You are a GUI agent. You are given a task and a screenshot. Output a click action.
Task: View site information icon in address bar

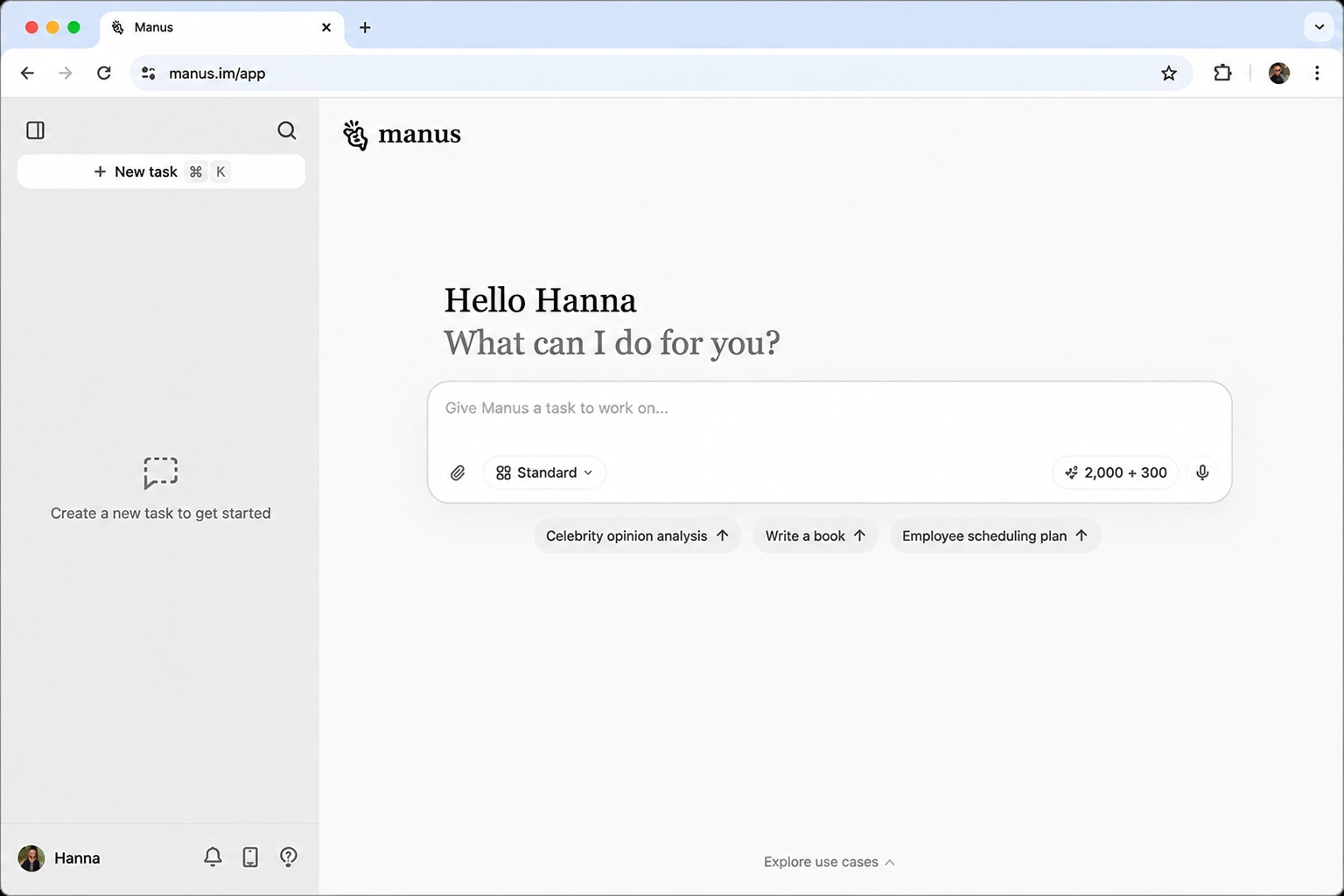pos(149,73)
